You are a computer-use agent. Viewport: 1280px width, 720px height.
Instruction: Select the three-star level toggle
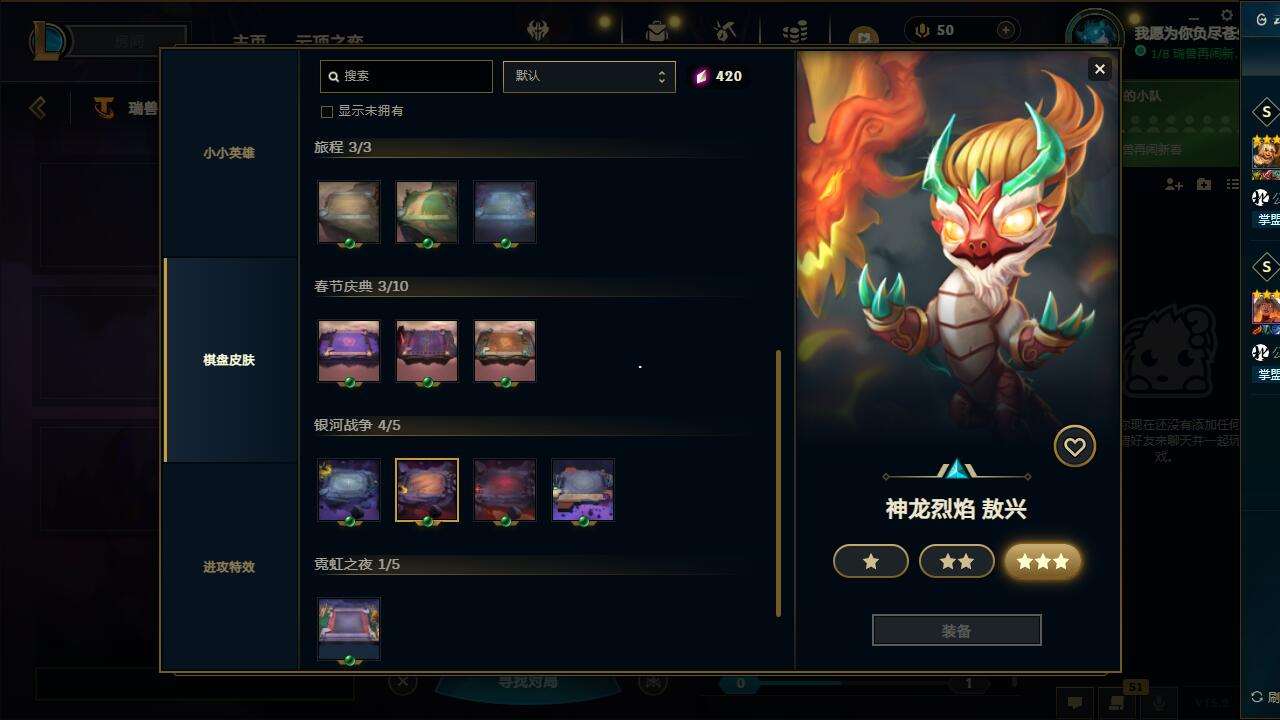[1043, 561]
